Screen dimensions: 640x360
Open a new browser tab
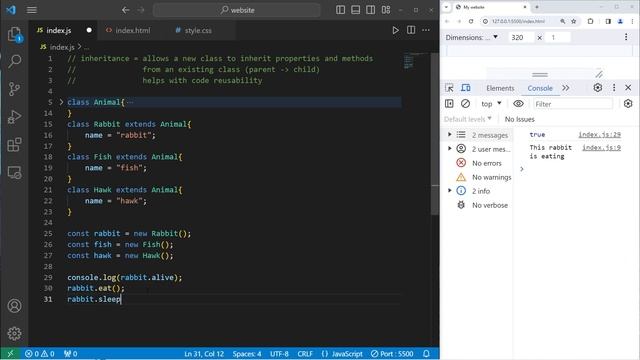point(537,7)
